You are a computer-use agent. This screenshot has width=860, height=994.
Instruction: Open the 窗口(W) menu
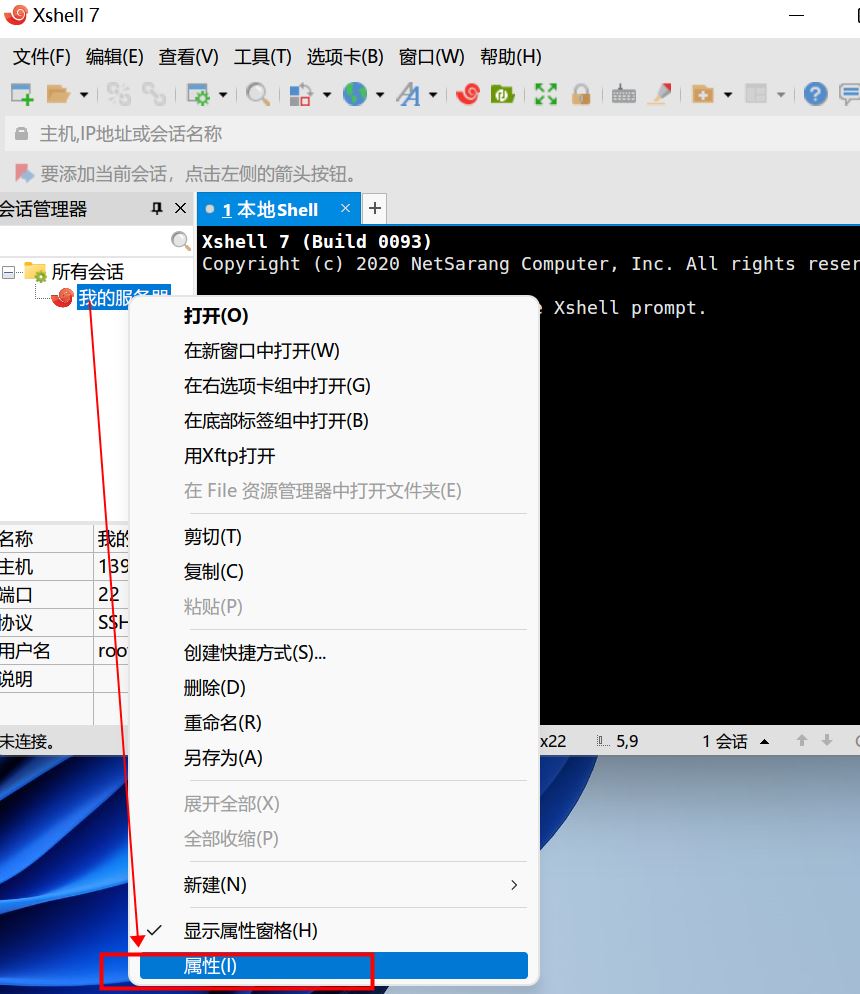click(432, 57)
